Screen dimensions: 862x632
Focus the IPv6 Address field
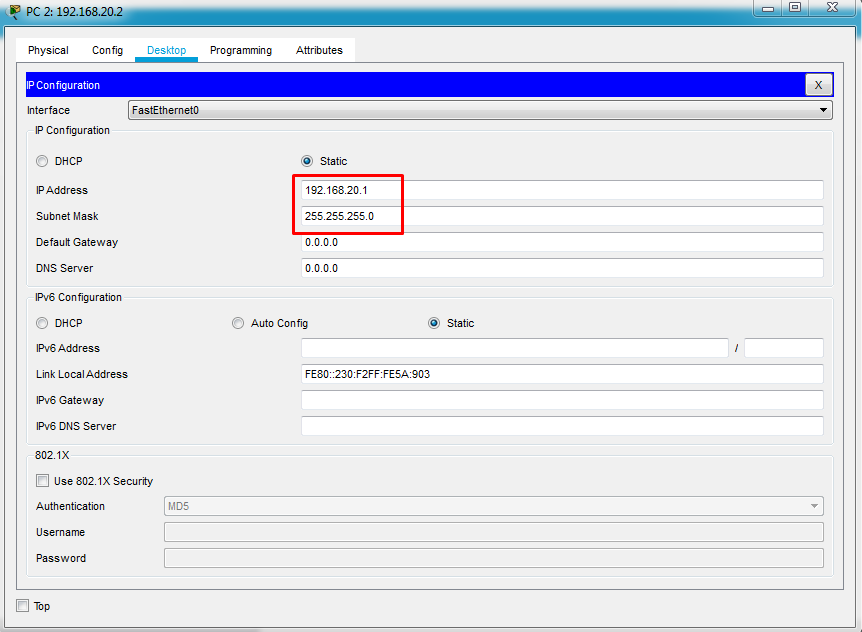click(515, 348)
